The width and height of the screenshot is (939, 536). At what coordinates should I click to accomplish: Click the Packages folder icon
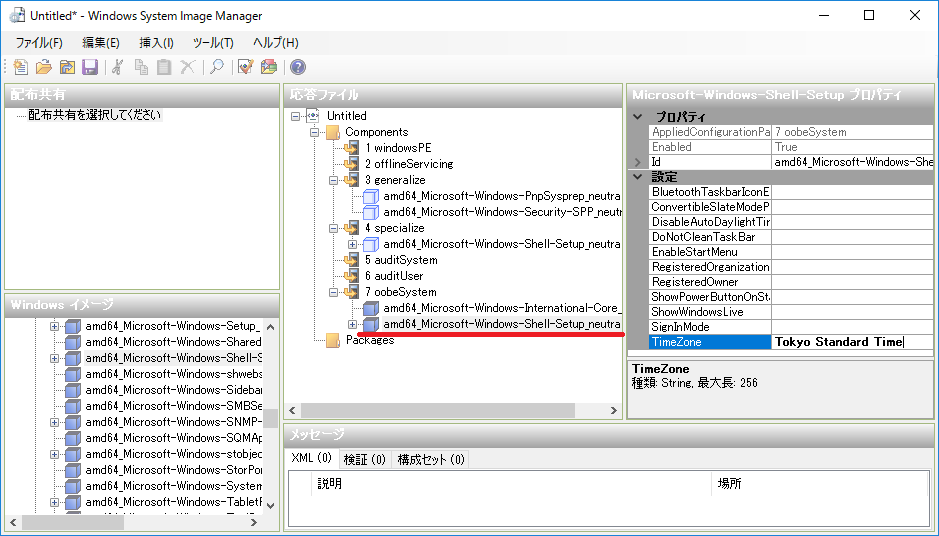[332, 340]
